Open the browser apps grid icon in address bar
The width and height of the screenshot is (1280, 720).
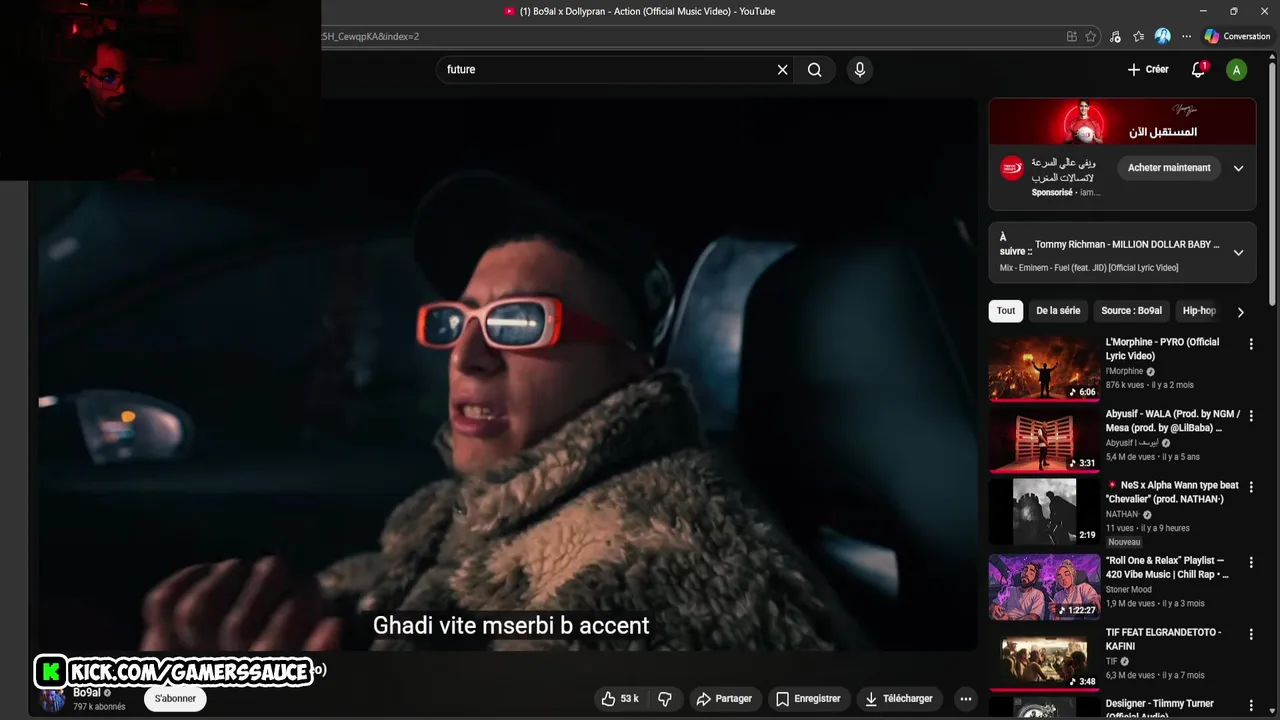pos(1071,36)
